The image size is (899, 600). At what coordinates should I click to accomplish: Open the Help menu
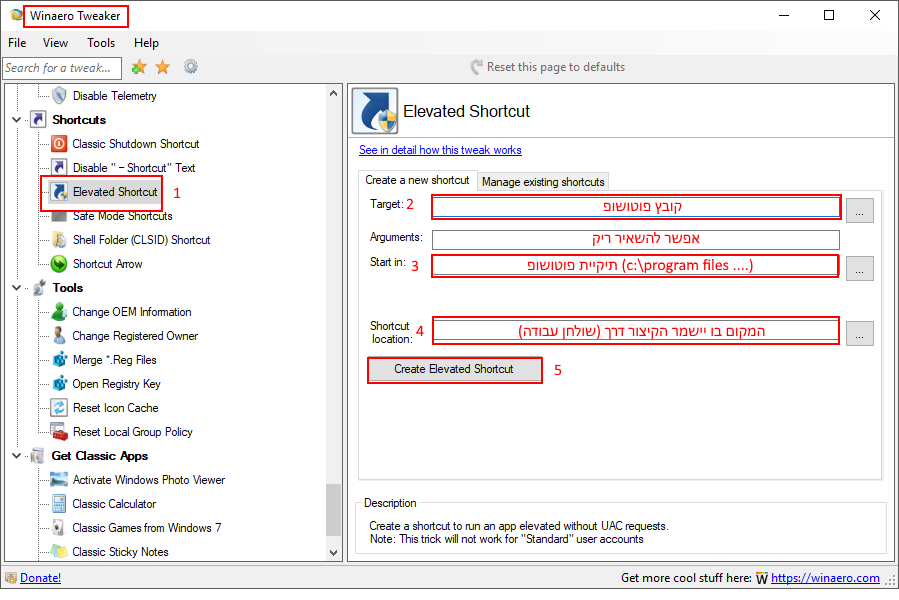click(146, 43)
